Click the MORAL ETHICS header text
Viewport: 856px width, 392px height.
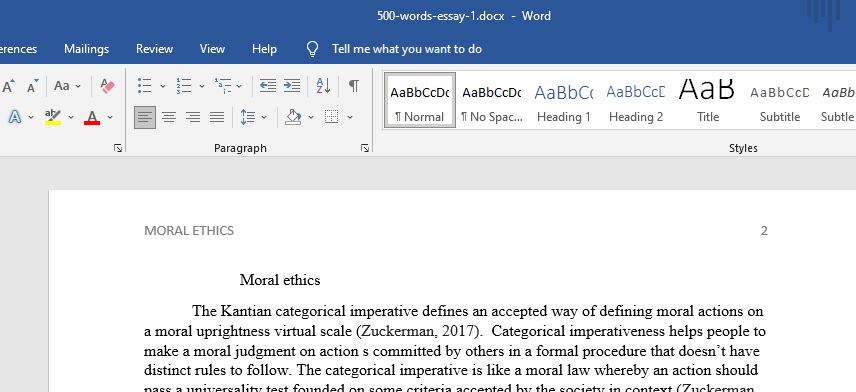[x=189, y=231]
